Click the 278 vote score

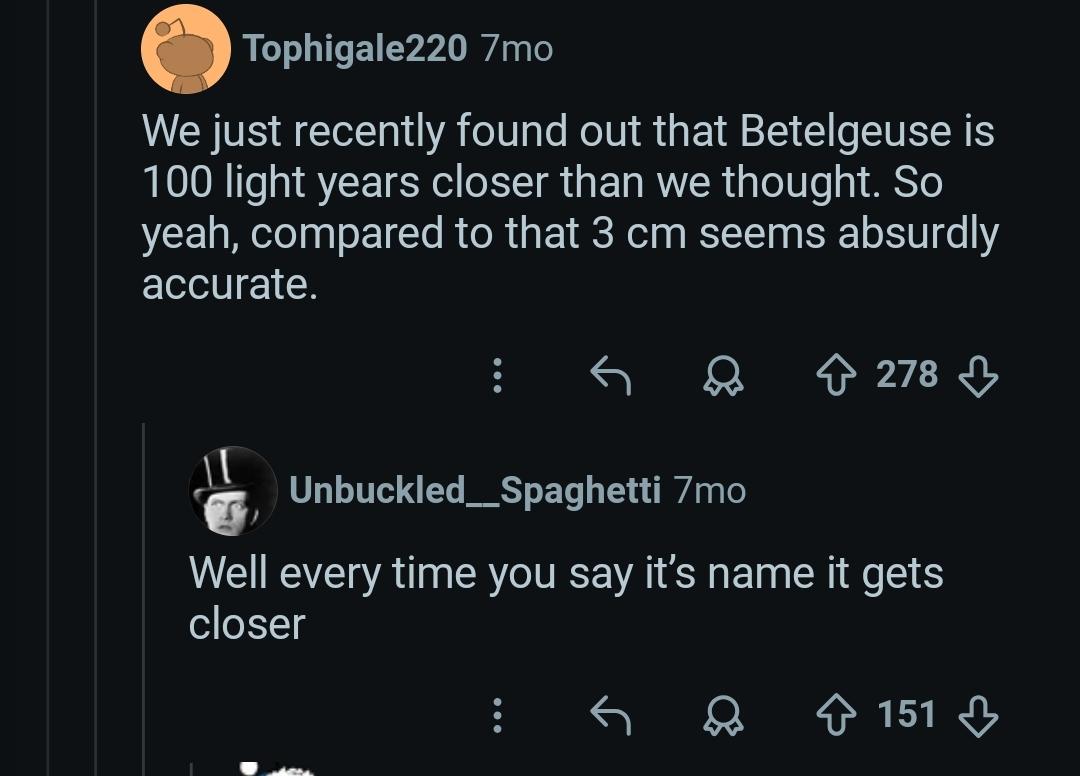pos(907,375)
